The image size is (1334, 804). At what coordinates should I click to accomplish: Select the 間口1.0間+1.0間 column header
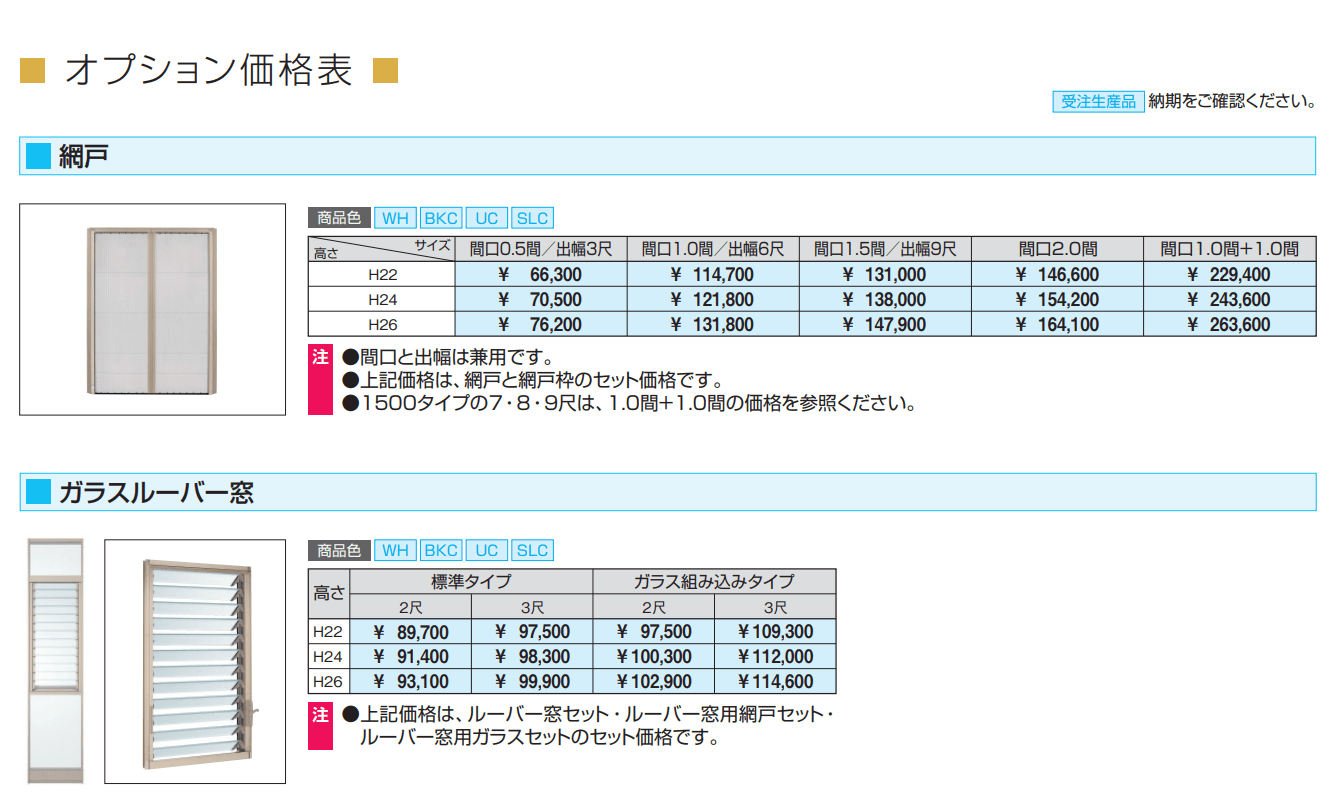tap(1229, 249)
